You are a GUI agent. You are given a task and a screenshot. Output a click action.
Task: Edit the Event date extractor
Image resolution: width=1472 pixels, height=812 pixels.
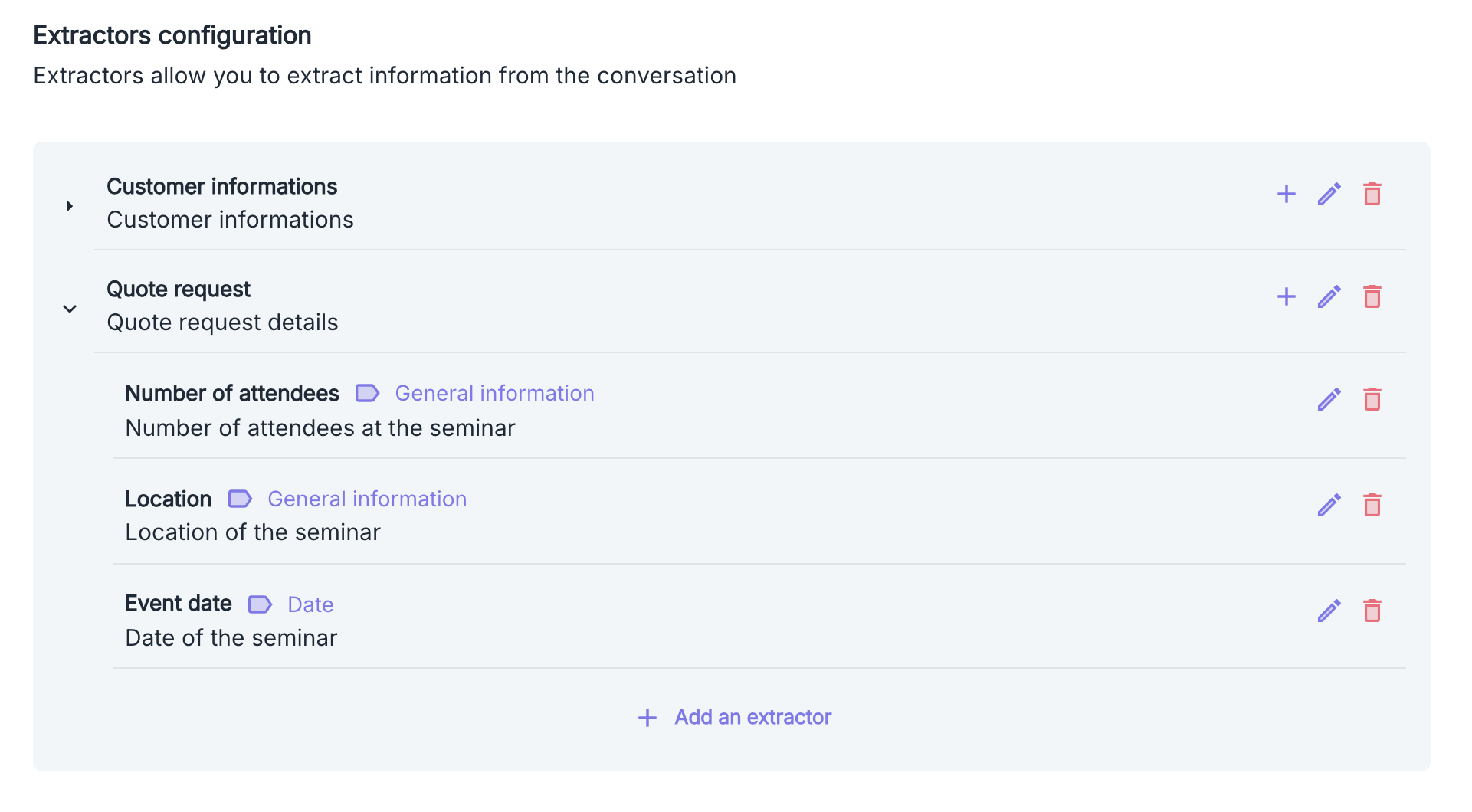coord(1329,611)
